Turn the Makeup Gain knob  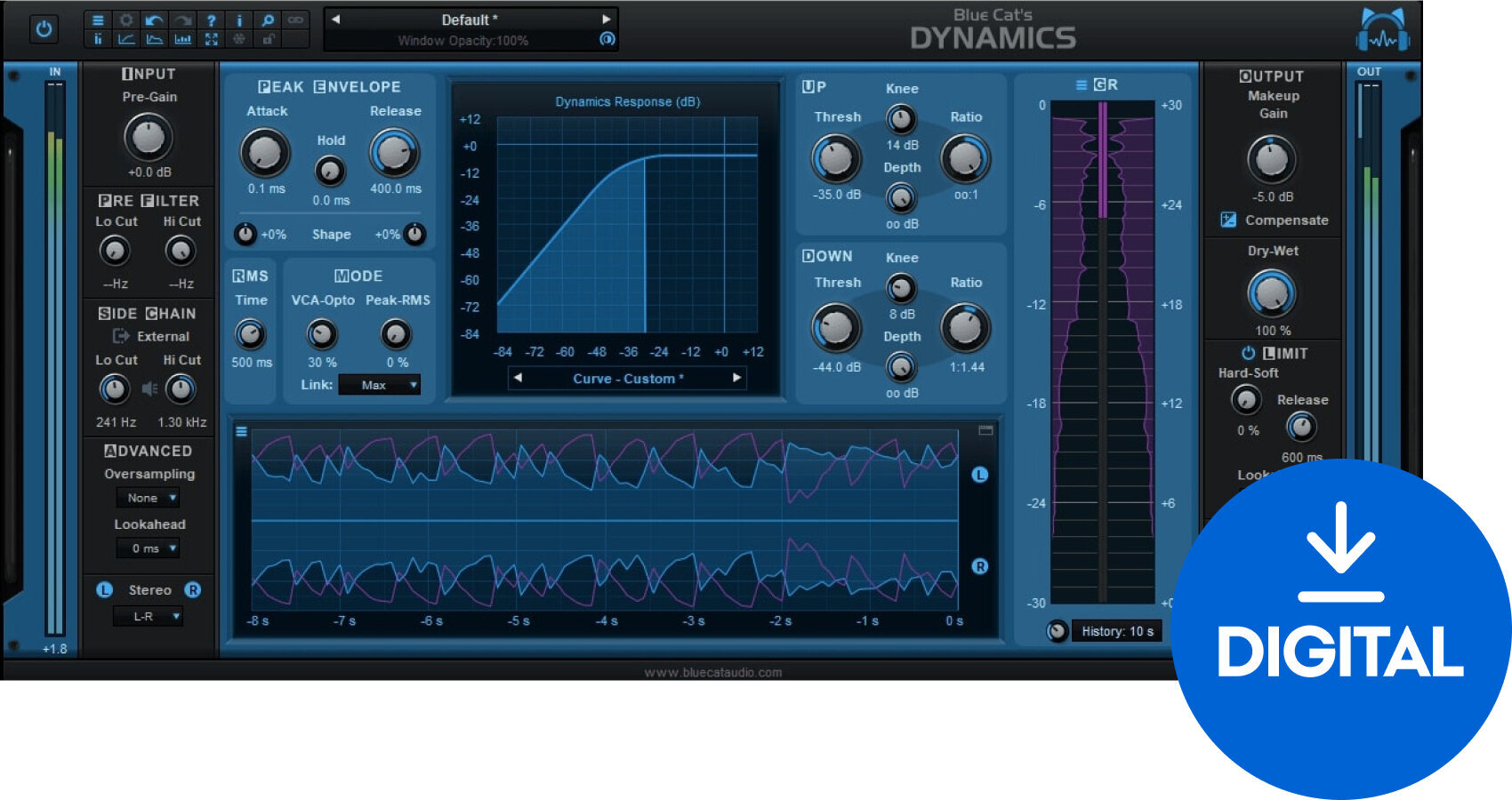1272,160
